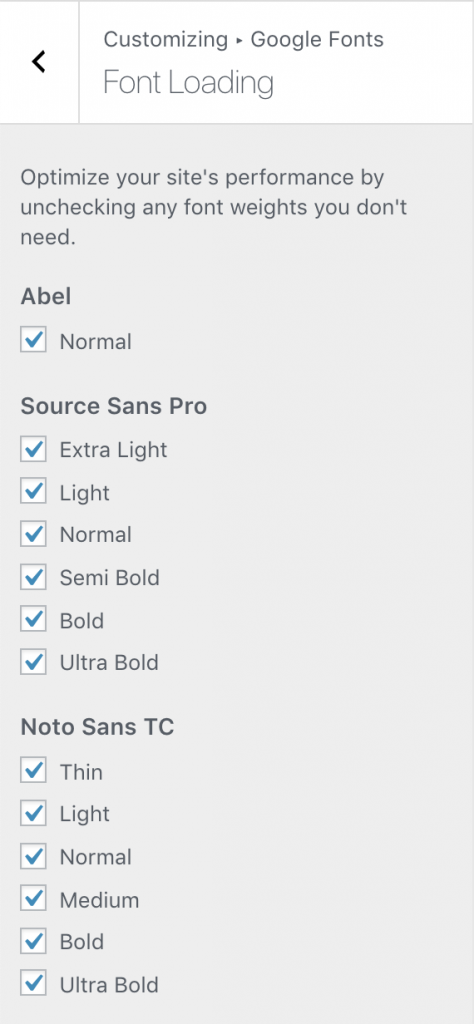Toggle Noto Sans TC Bold checkbox
474x1024 pixels.
point(33,942)
